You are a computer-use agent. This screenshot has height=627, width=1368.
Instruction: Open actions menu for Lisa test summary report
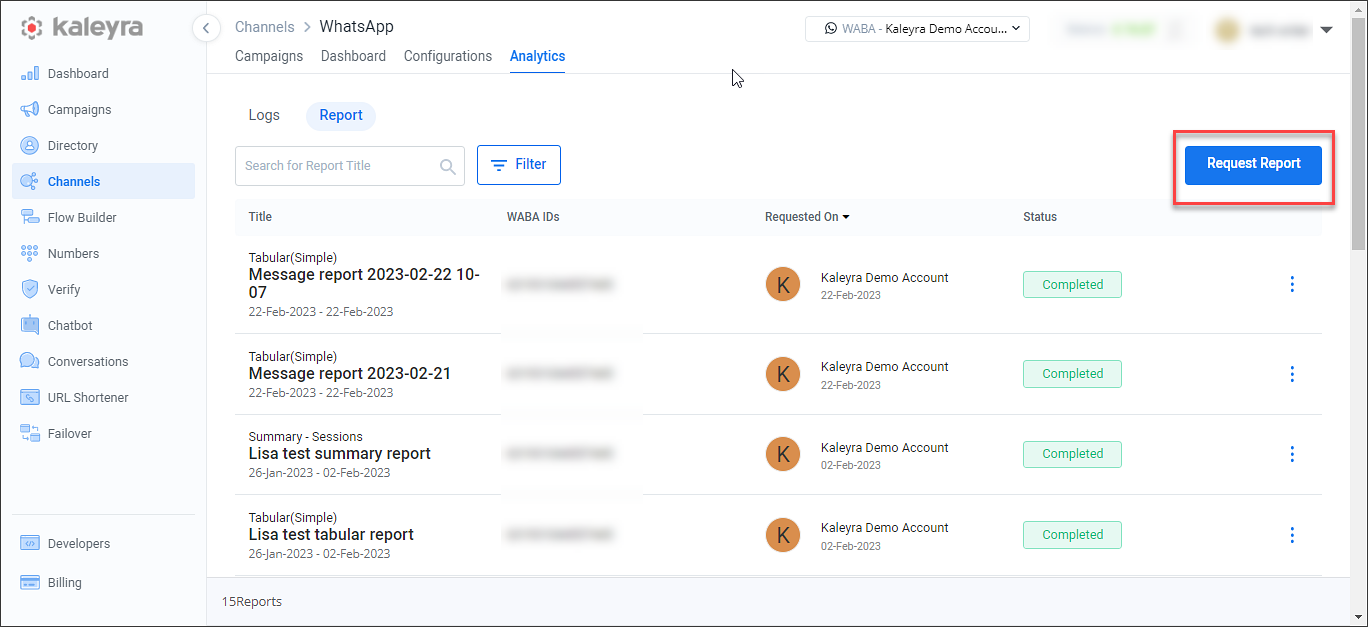pos(1292,454)
